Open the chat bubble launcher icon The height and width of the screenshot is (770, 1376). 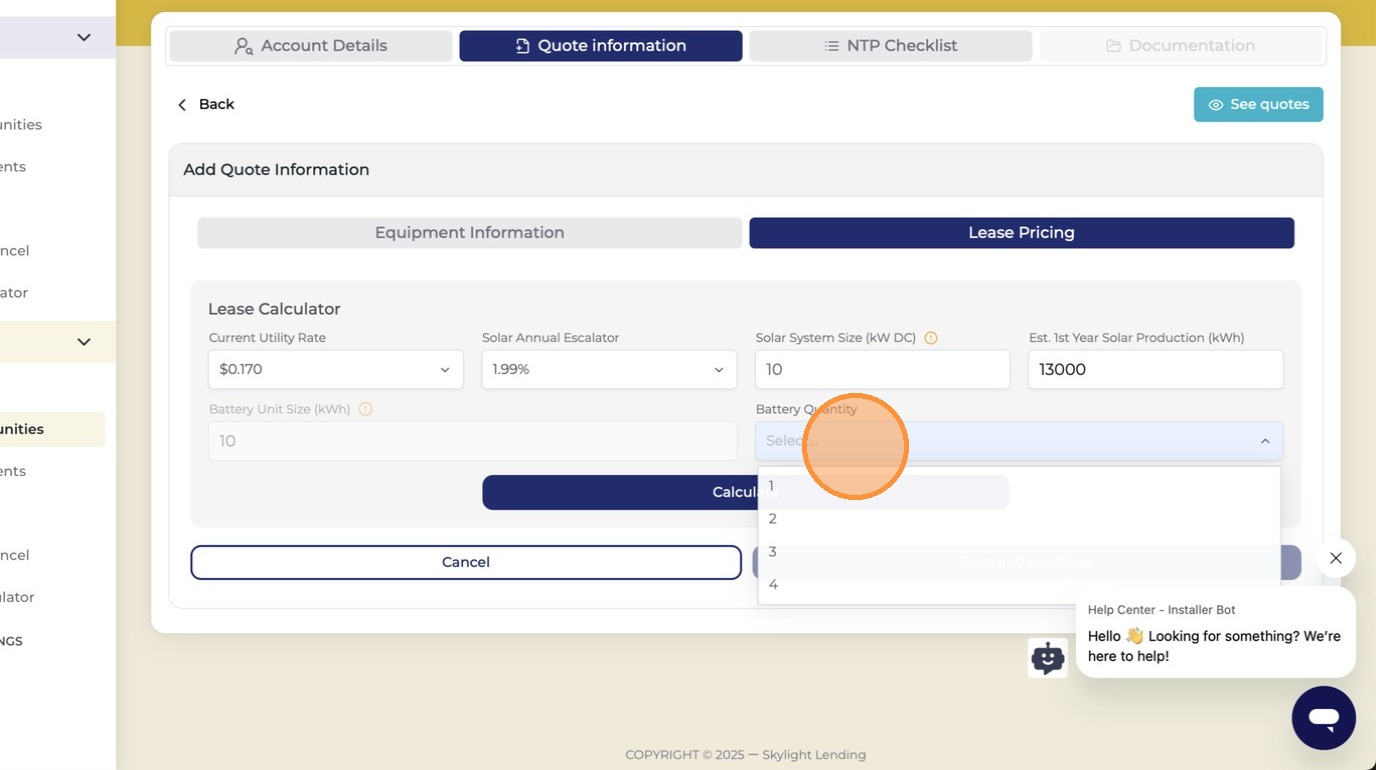(1323, 717)
